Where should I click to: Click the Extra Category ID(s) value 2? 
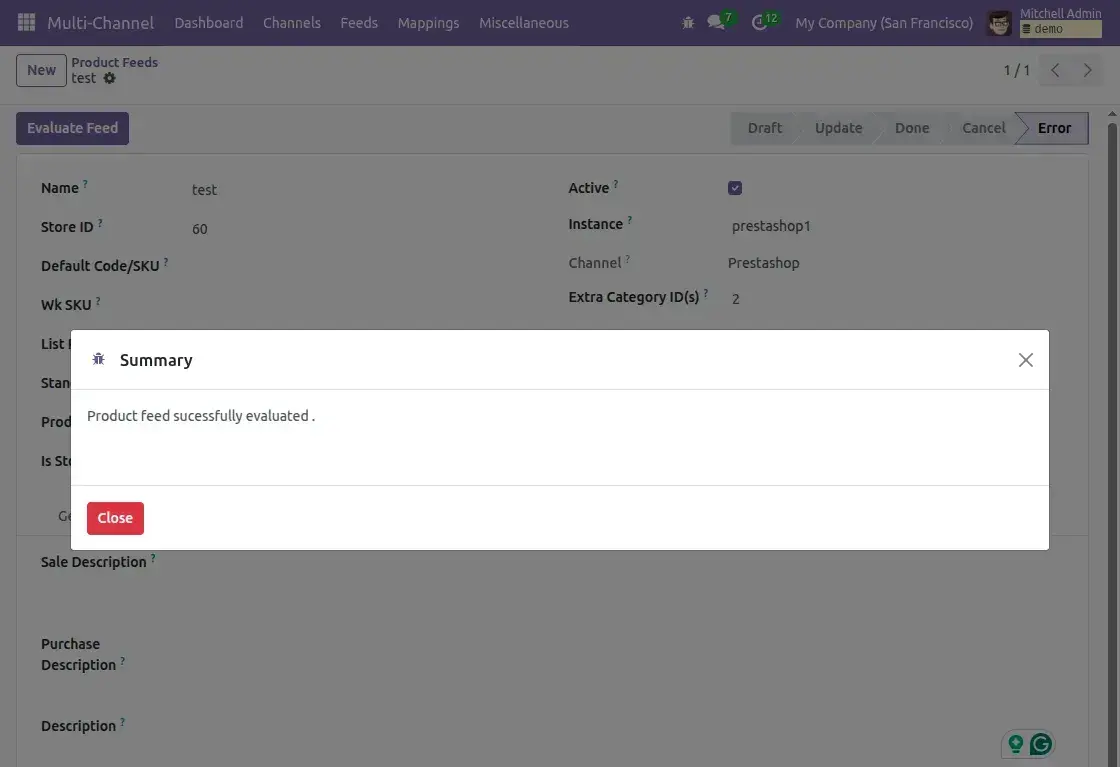coord(736,299)
